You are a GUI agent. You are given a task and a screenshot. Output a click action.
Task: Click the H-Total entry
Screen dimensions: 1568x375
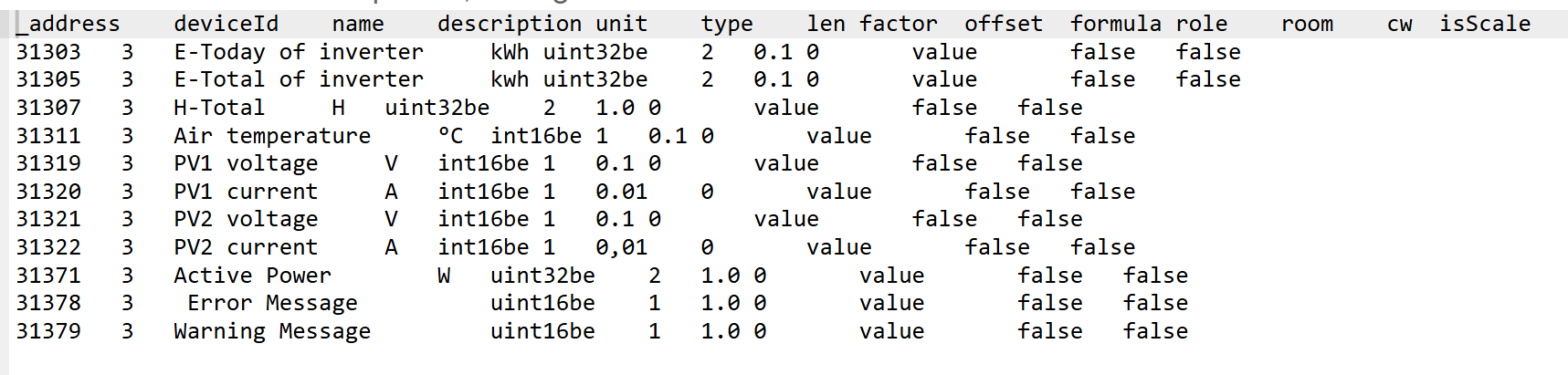pyautogui.click(x=219, y=108)
